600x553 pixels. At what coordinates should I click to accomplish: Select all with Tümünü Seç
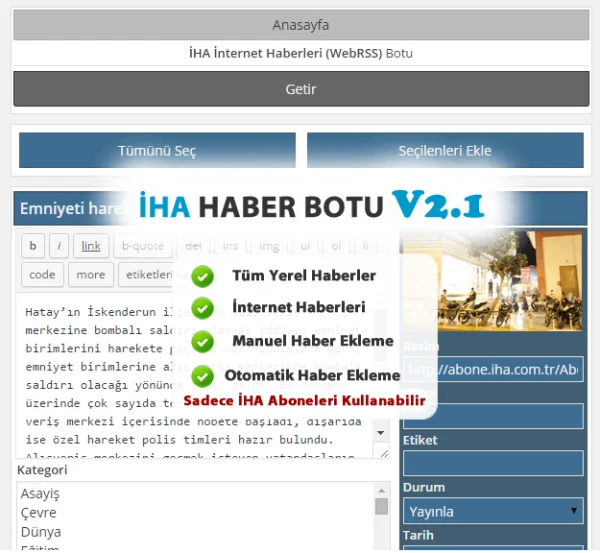click(157, 150)
